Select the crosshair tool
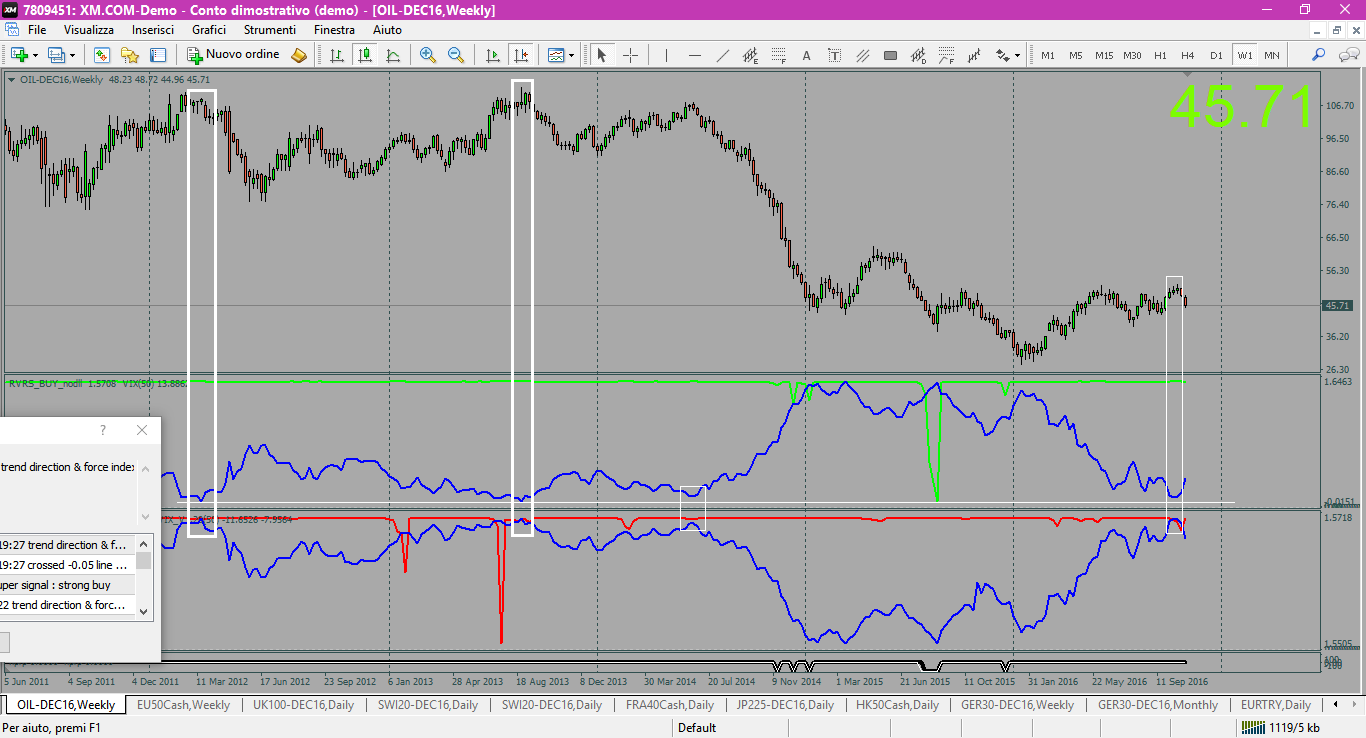Viewport: 1366px width, 738px height. (x=630, y=55)
